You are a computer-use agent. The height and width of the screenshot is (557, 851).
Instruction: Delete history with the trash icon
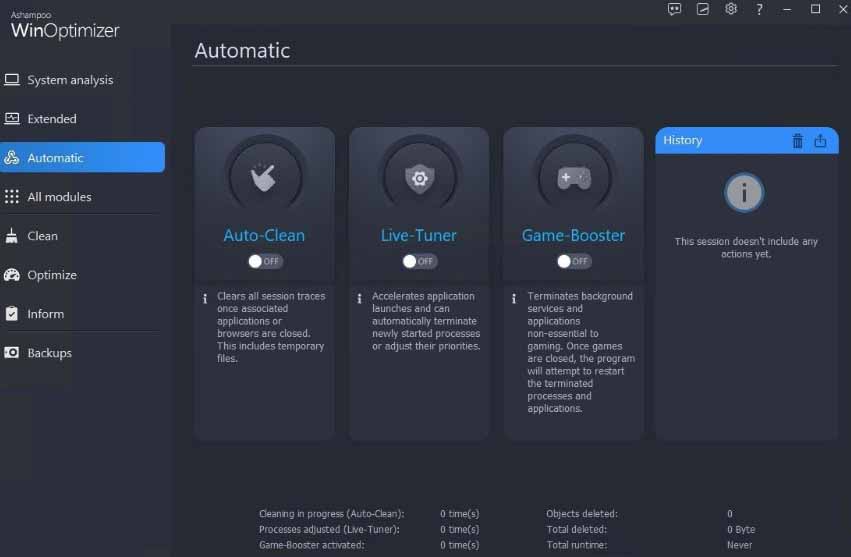pyautogui.click(x=797, y=141)
